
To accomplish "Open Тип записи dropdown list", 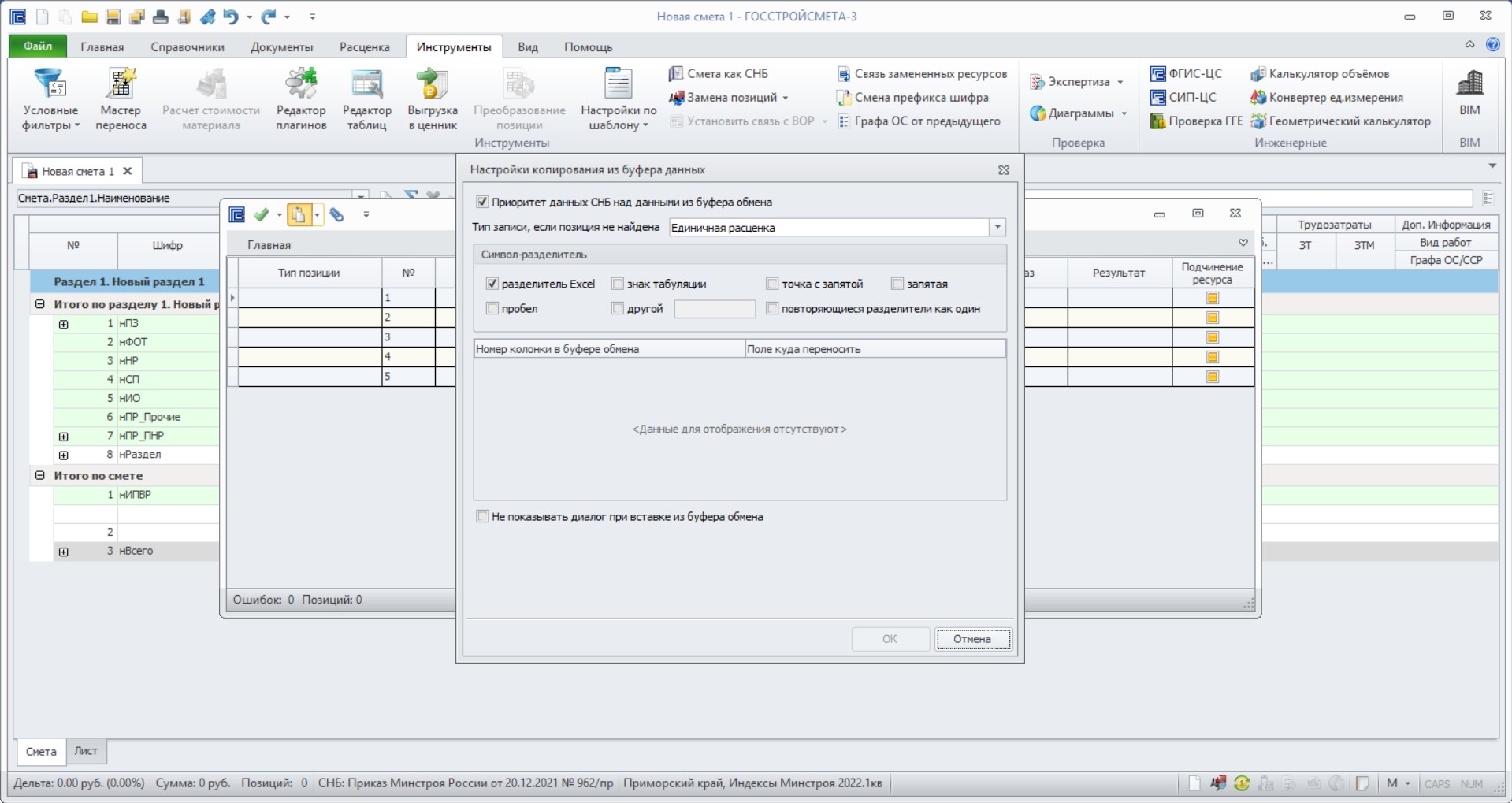I will (997, 228).
